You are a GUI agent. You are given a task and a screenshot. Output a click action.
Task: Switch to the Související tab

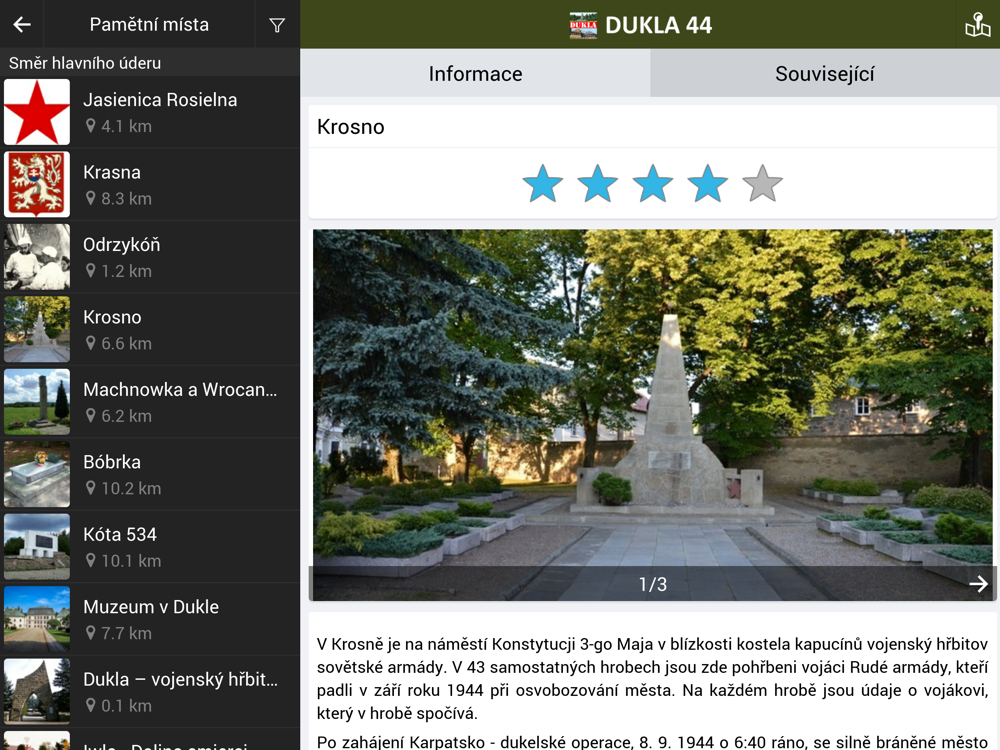pyautogui.click(x=825, y=73)
